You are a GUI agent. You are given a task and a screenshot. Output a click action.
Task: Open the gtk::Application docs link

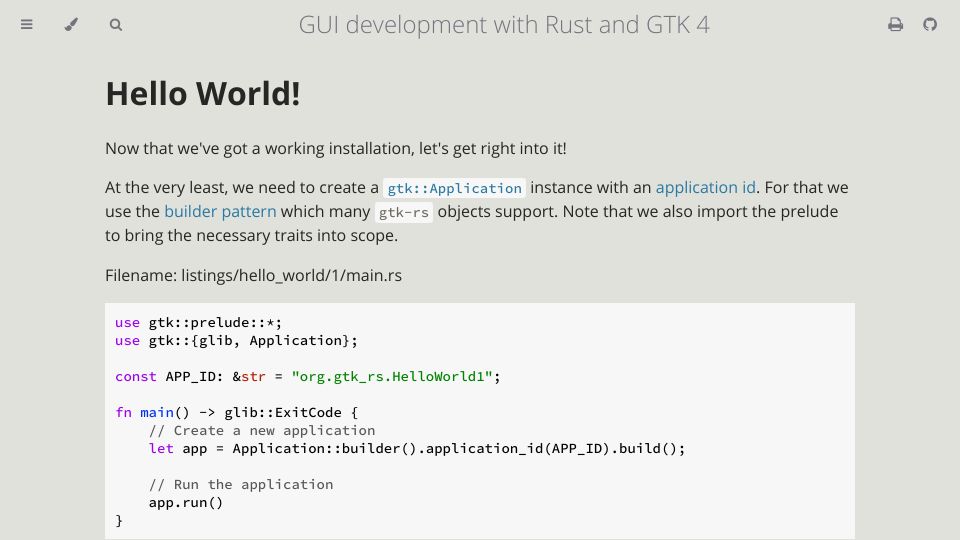pyautogui.click(x=454, y=188)
